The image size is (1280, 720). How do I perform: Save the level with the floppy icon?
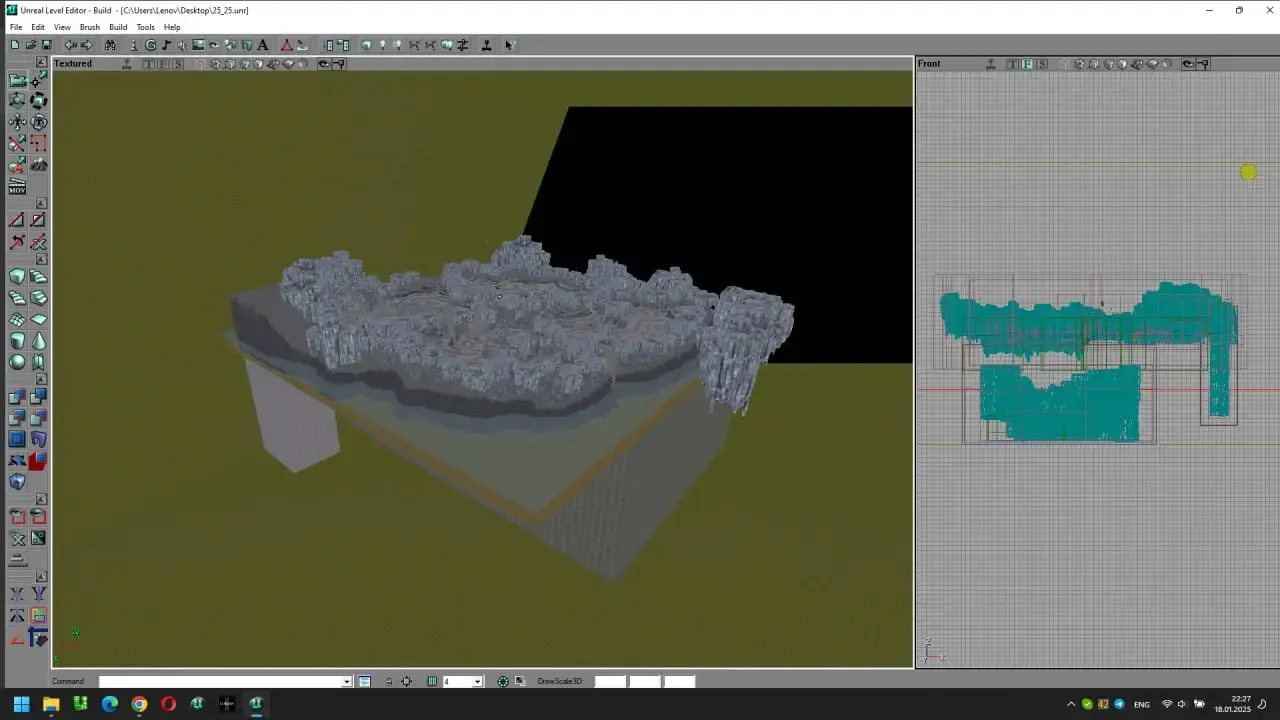(47, 45)
